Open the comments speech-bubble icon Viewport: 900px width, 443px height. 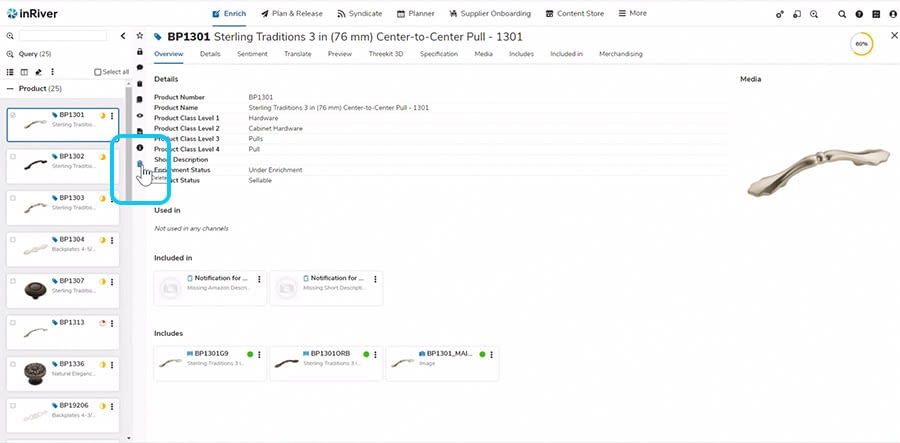pyautogui.click(x=139, y=67)
